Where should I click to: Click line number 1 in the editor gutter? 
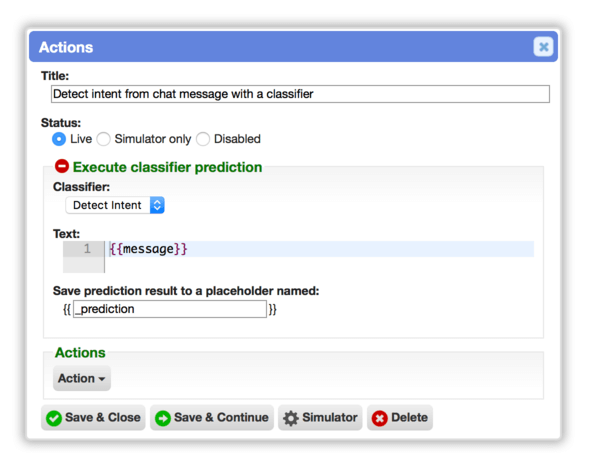87,249
